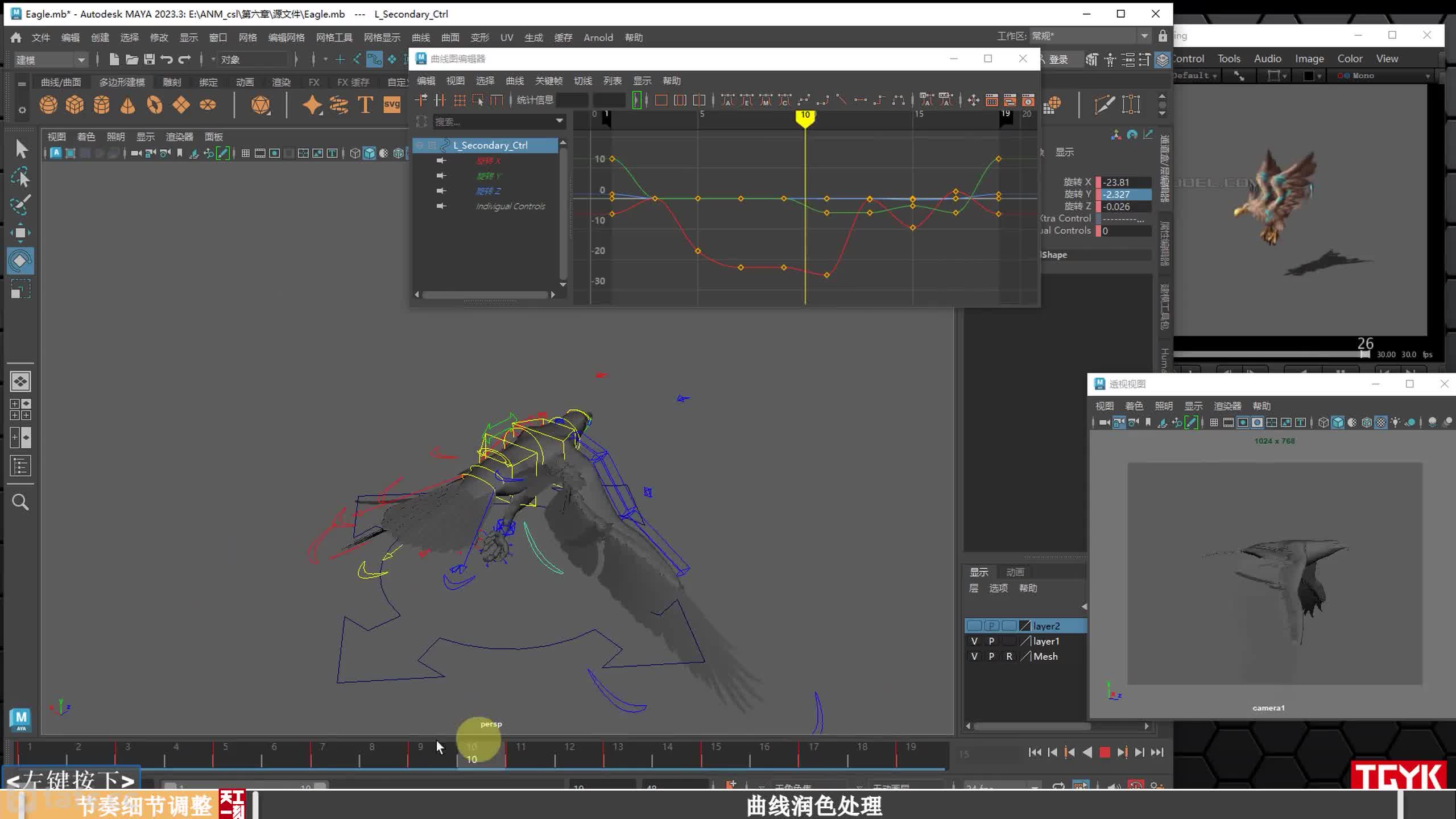Switch to the 动画 shelf tab
Viewport: 1456px width, 819px height.
pyautogui.click(x=245, y=82)
